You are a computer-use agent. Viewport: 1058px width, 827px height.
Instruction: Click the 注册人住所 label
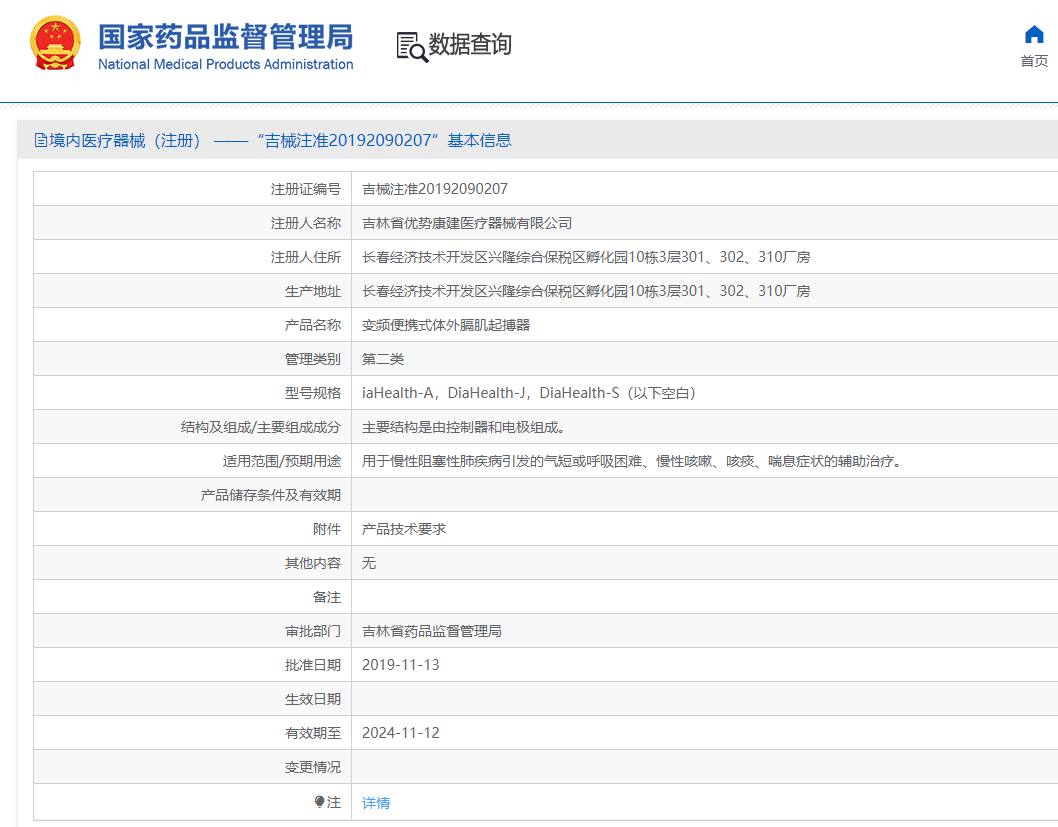coord(306,257)
